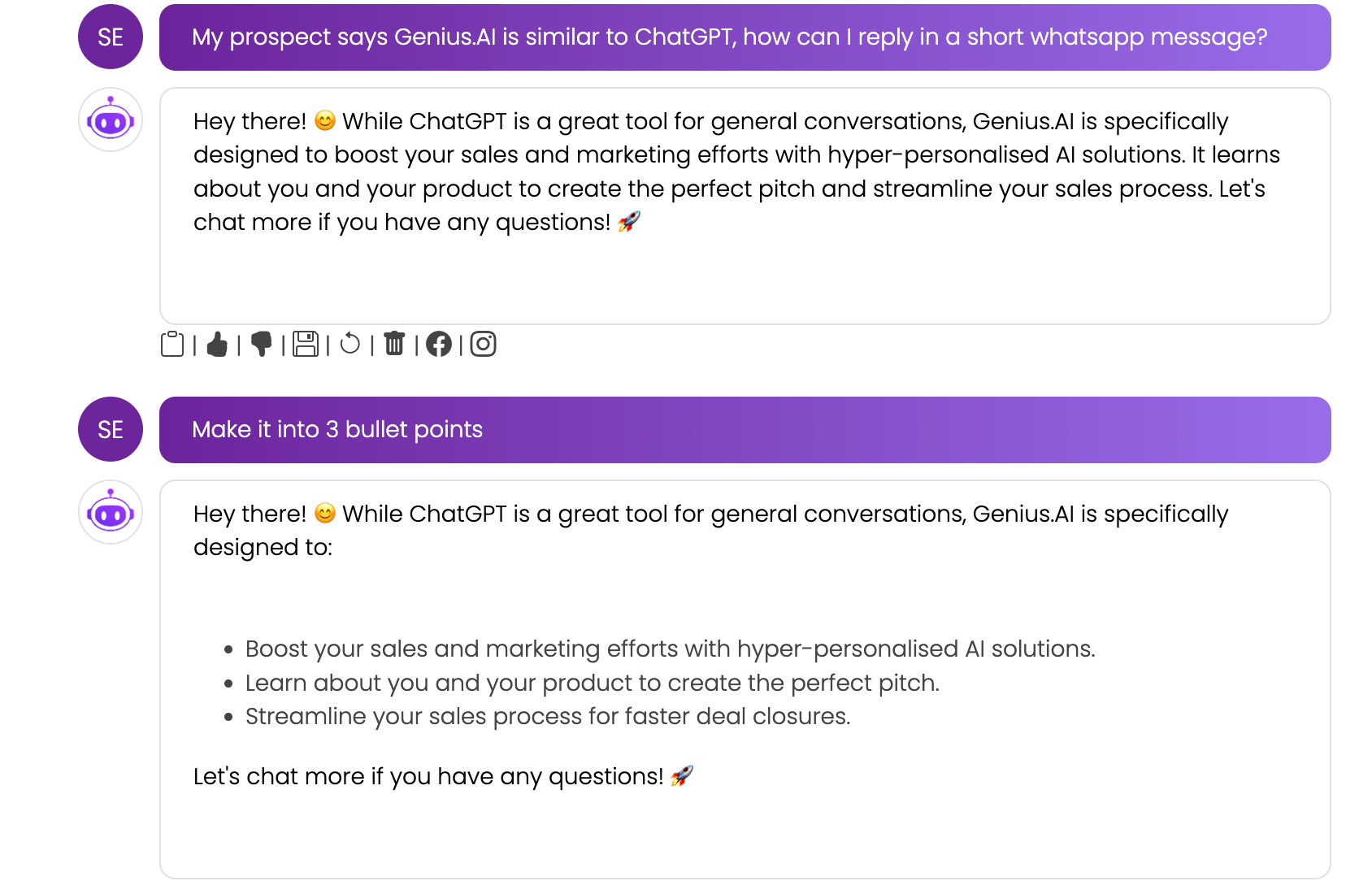Click the intro line ending with 'designed to:'
This screenshot has height=881, width=1372.
[711, 530]
